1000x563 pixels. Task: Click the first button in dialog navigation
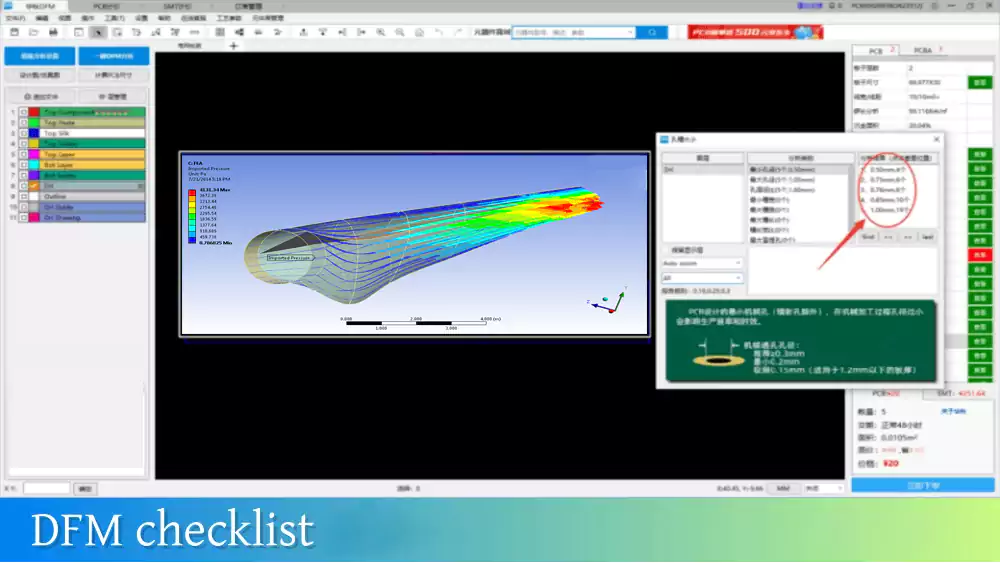tap(868, 237)
